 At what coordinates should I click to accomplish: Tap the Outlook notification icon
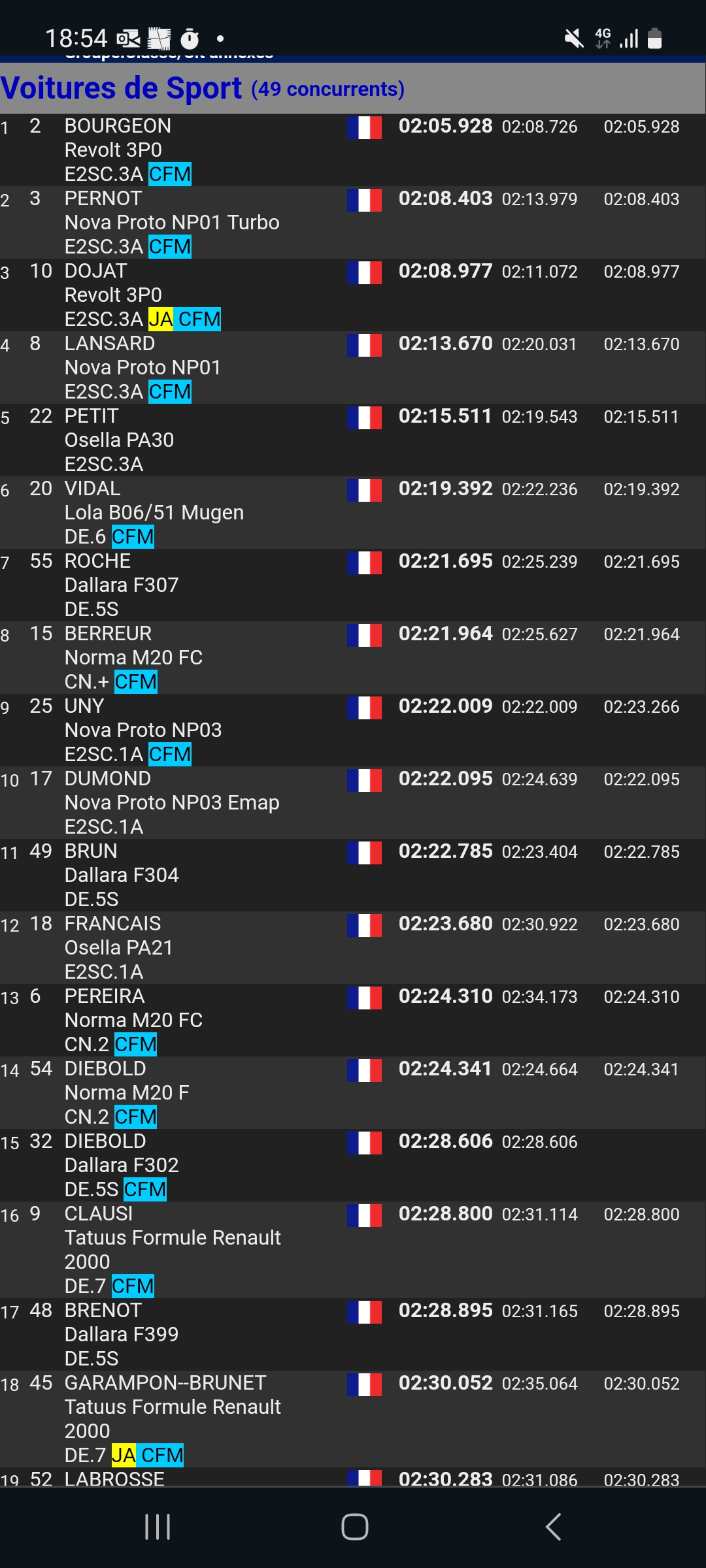(x=128, y=39)
